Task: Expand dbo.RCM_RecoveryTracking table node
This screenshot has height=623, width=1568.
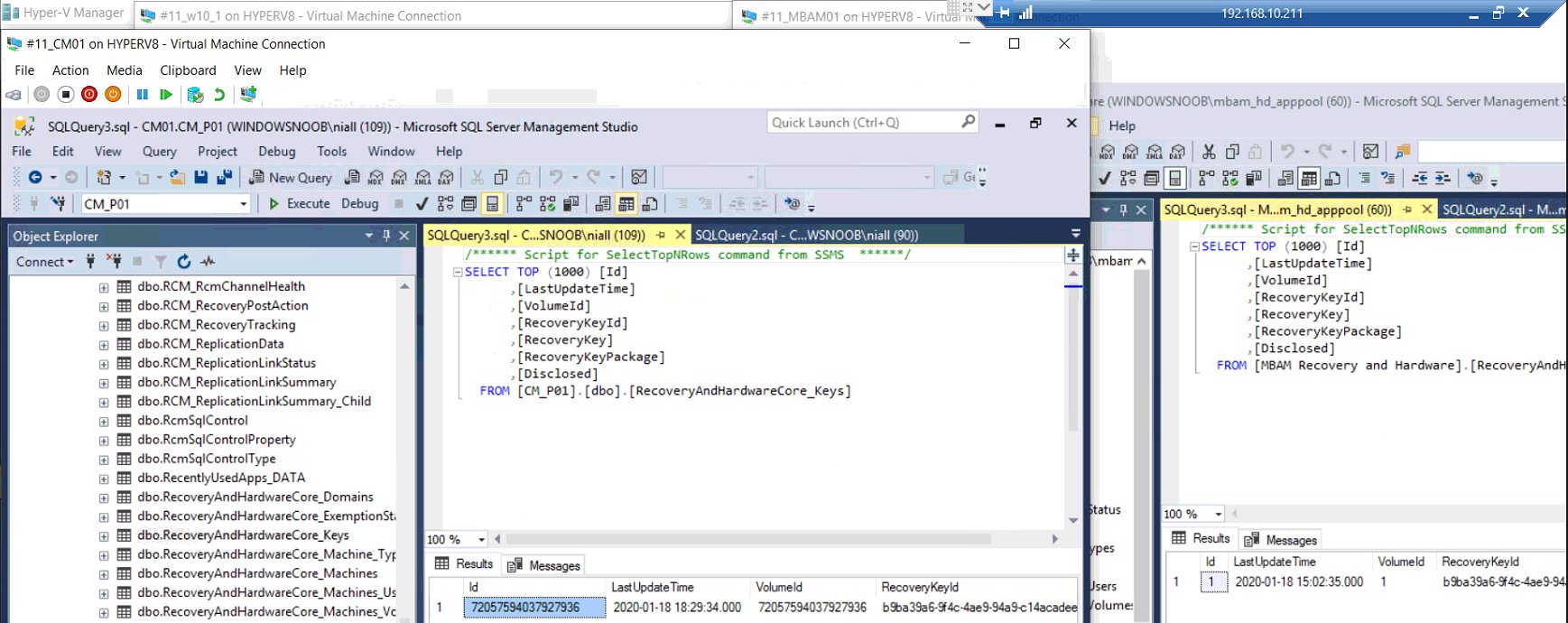Action: 104,326
